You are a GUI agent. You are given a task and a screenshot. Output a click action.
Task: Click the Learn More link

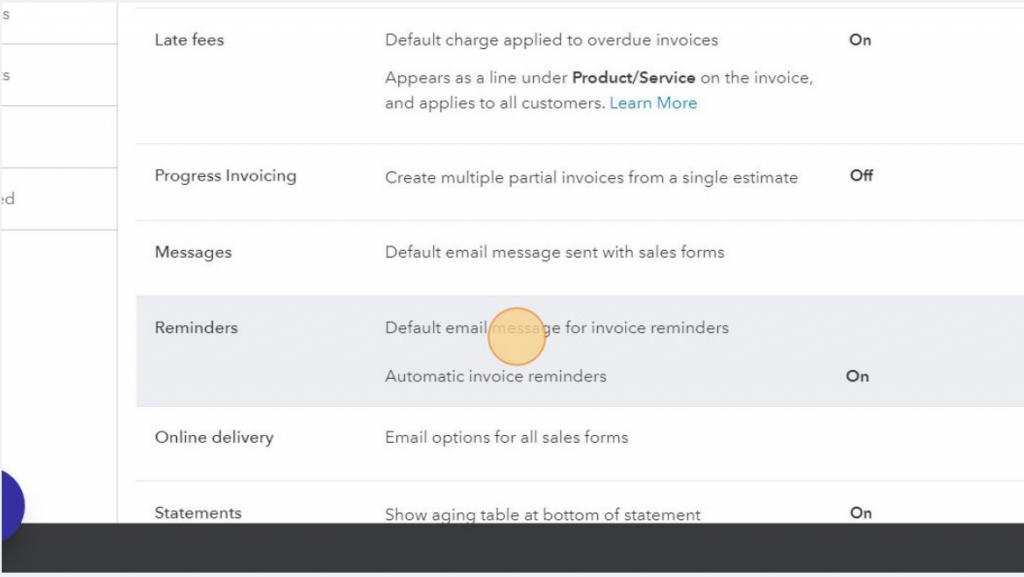pos(653,103)
